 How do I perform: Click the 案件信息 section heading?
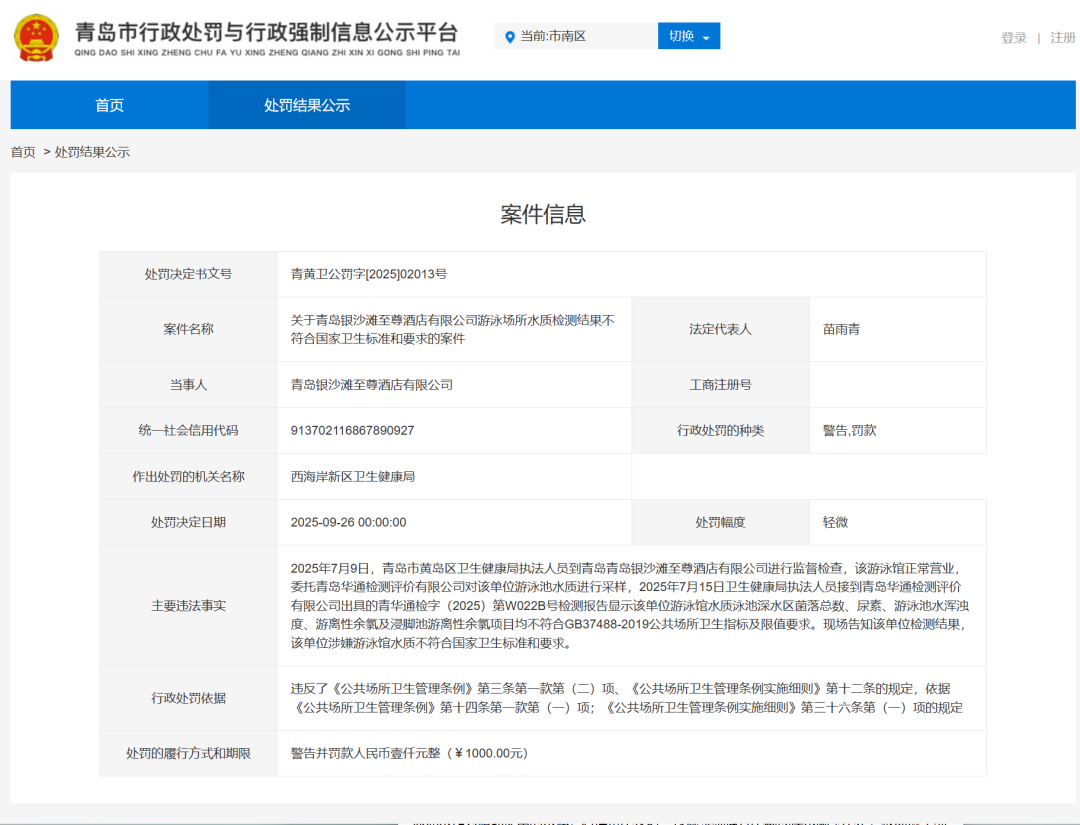542,214
